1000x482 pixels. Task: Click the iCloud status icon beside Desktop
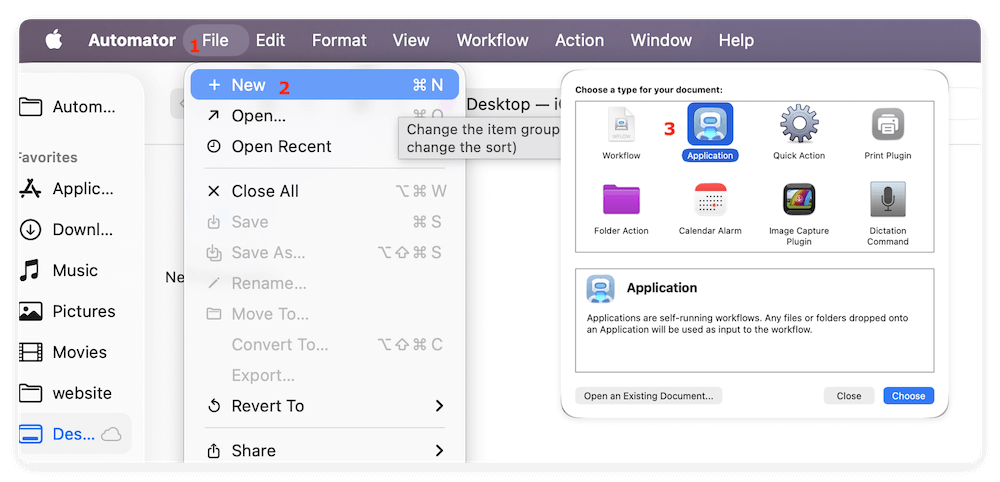pos(112,435)
